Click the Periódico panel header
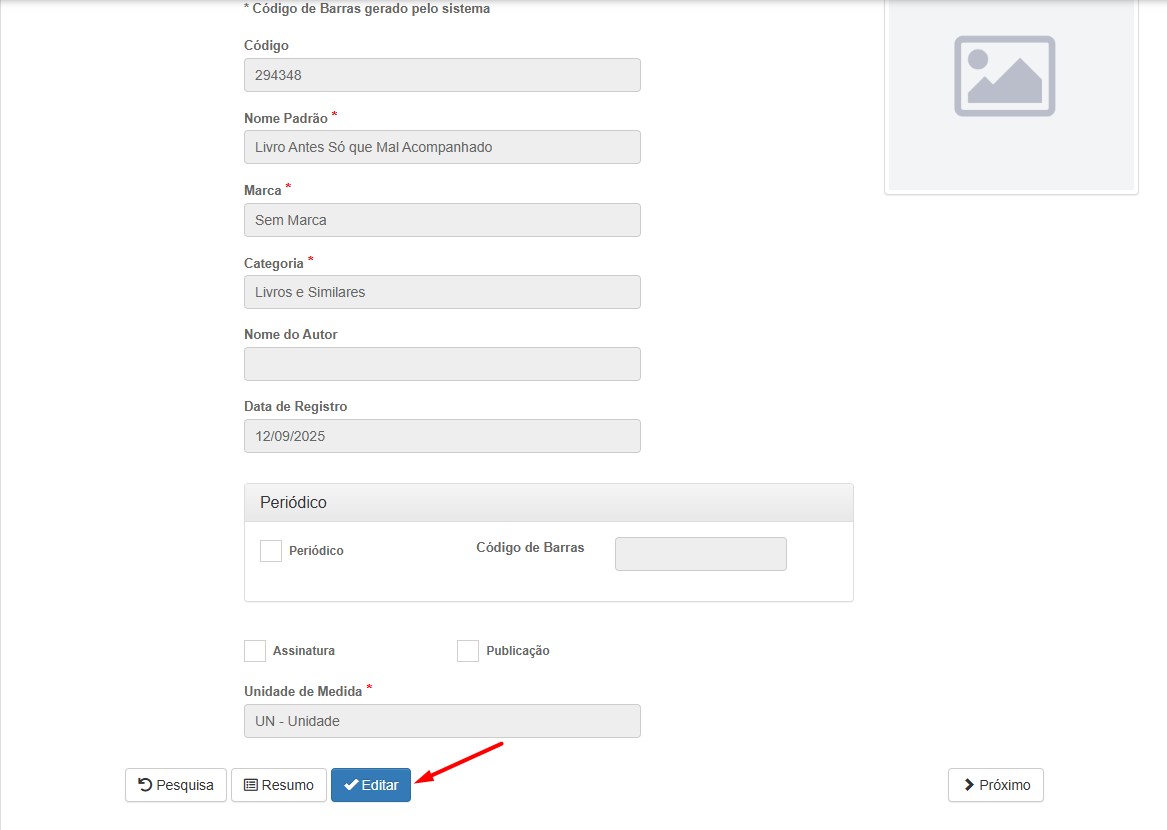The image size is (1167, 830). point(548,502)
